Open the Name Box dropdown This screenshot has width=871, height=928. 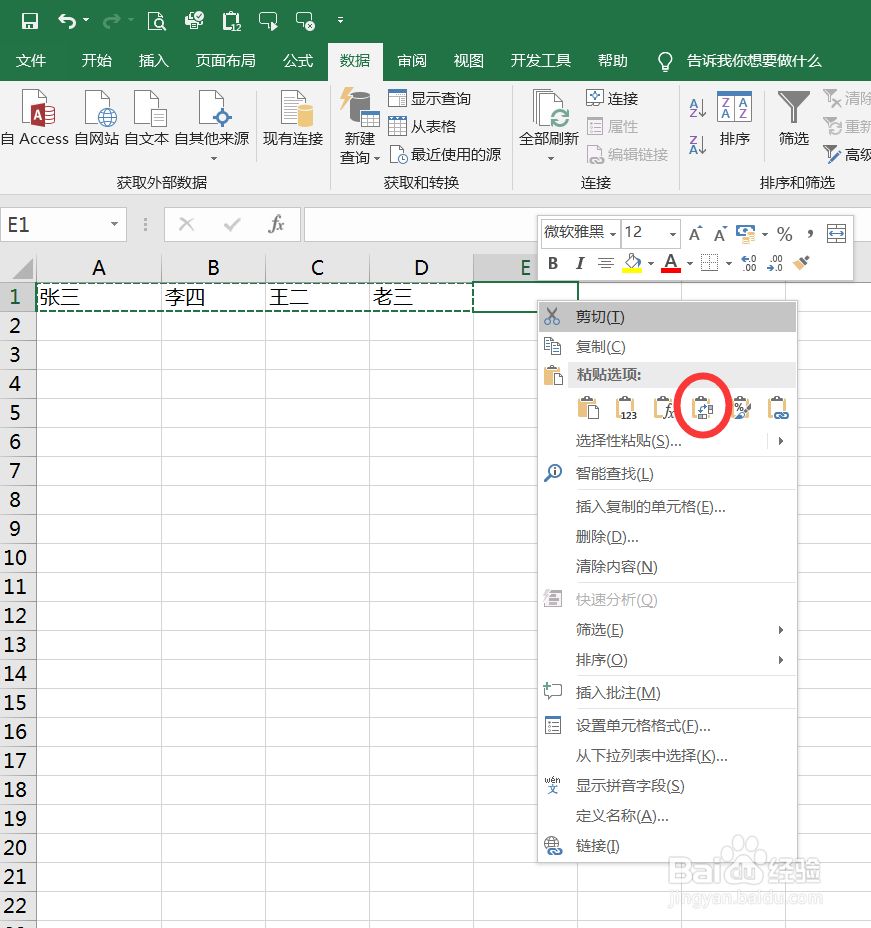pos(112,224)
